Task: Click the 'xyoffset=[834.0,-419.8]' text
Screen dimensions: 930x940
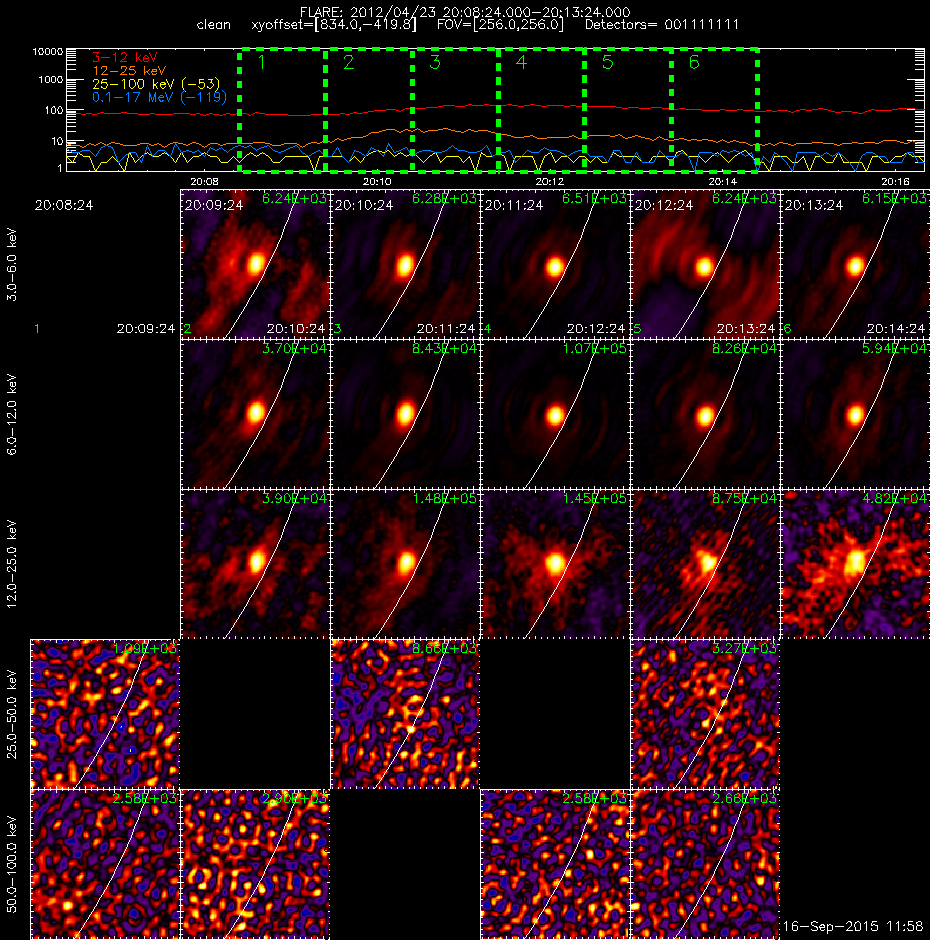Action: (x=334, y=25)
